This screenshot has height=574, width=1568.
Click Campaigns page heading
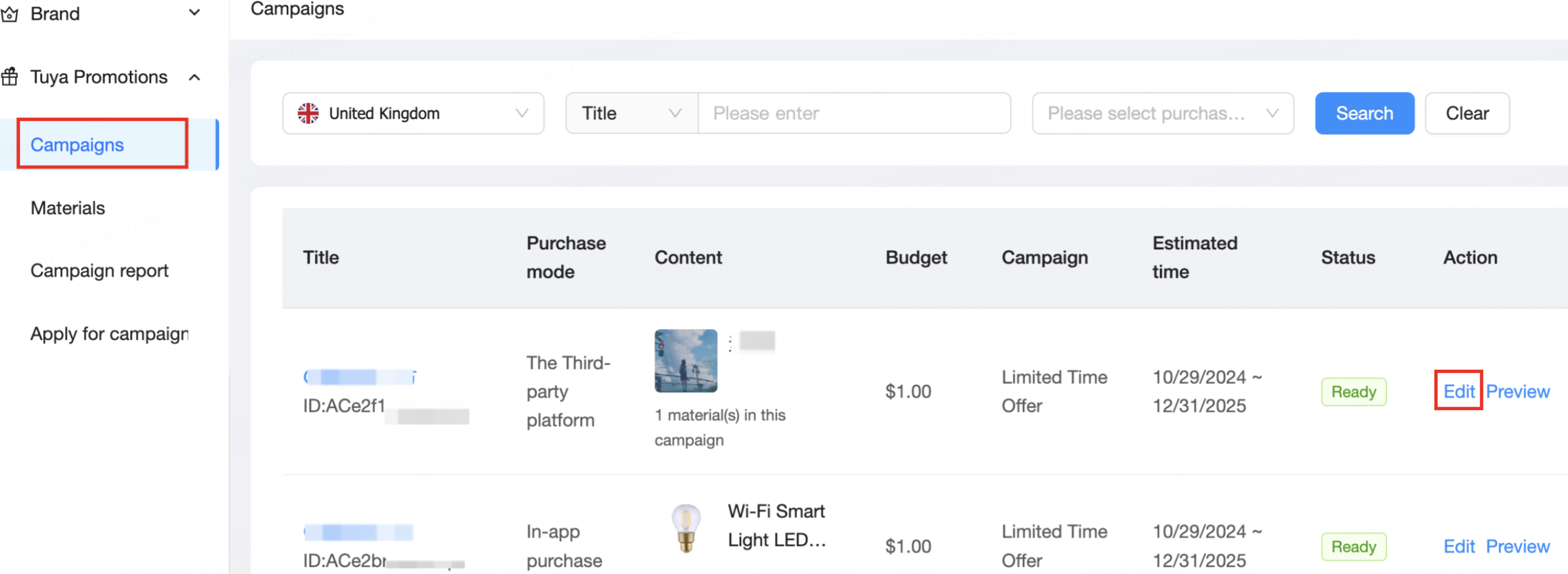pos(297,8)
